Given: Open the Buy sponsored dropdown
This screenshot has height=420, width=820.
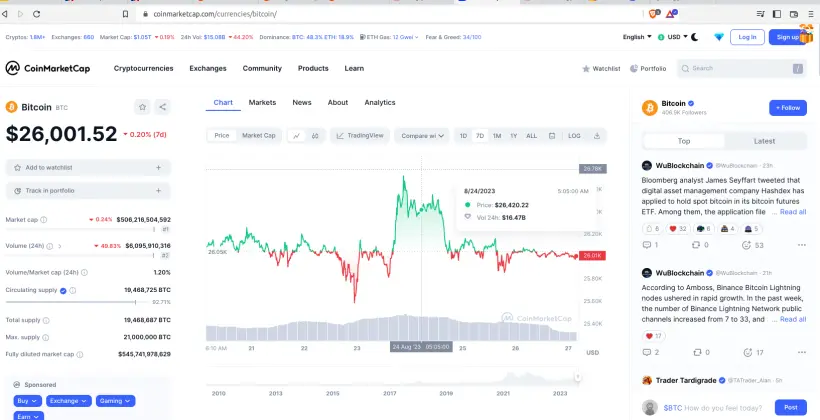Looking at the screenshot, I should pos(27,401).
